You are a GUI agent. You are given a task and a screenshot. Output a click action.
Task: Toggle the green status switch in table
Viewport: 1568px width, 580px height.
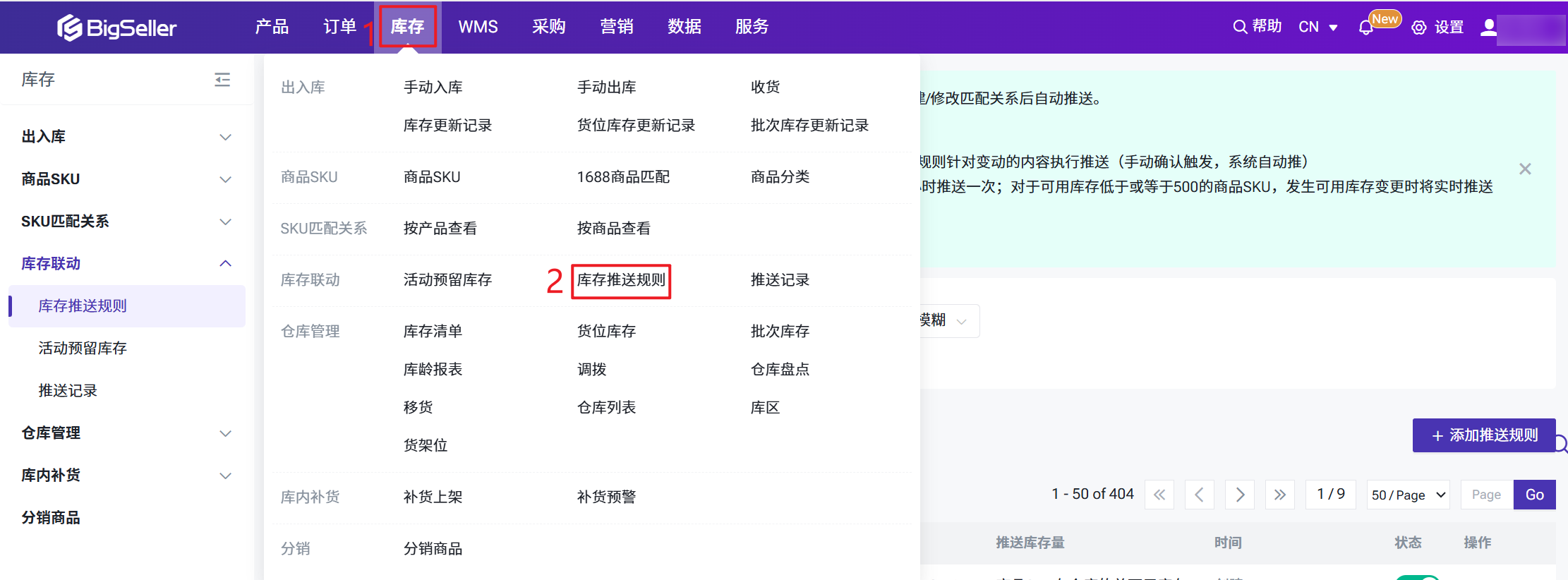click(x=1417, y=577)
